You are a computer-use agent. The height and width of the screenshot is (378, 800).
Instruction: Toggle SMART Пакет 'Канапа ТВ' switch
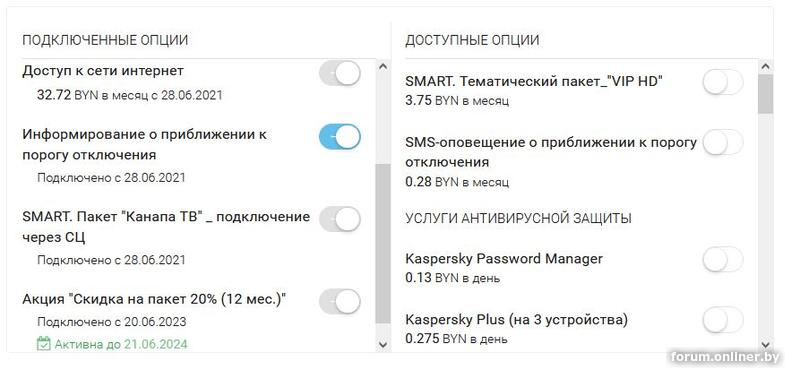pyautogui.click(x=340, y=219)
